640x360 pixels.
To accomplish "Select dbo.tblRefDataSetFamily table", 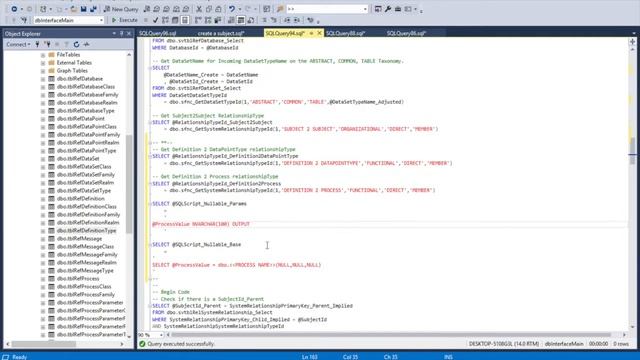I will [86, 175].
